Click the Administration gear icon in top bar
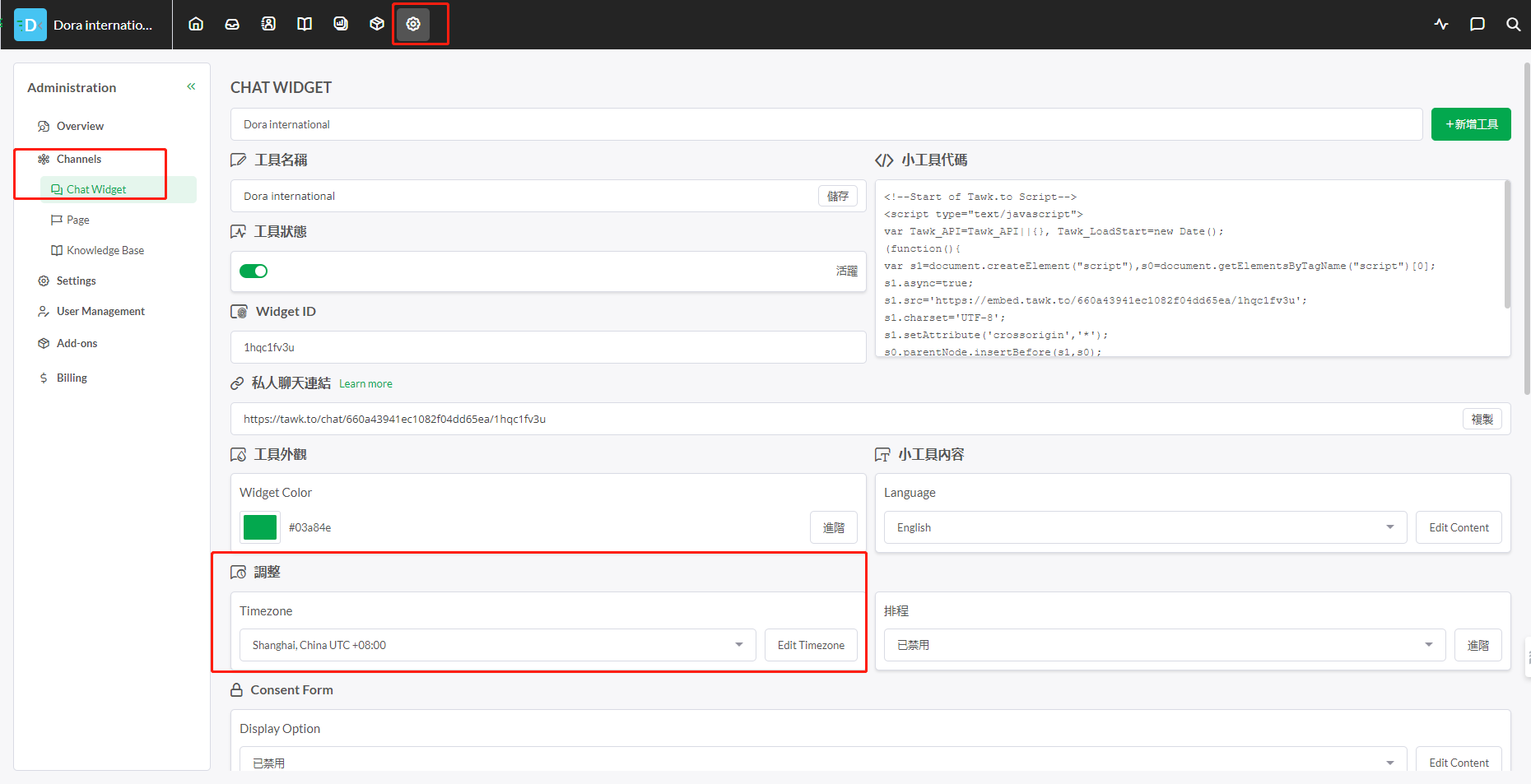Screen dimensions: 1531x784 (413, 24)
